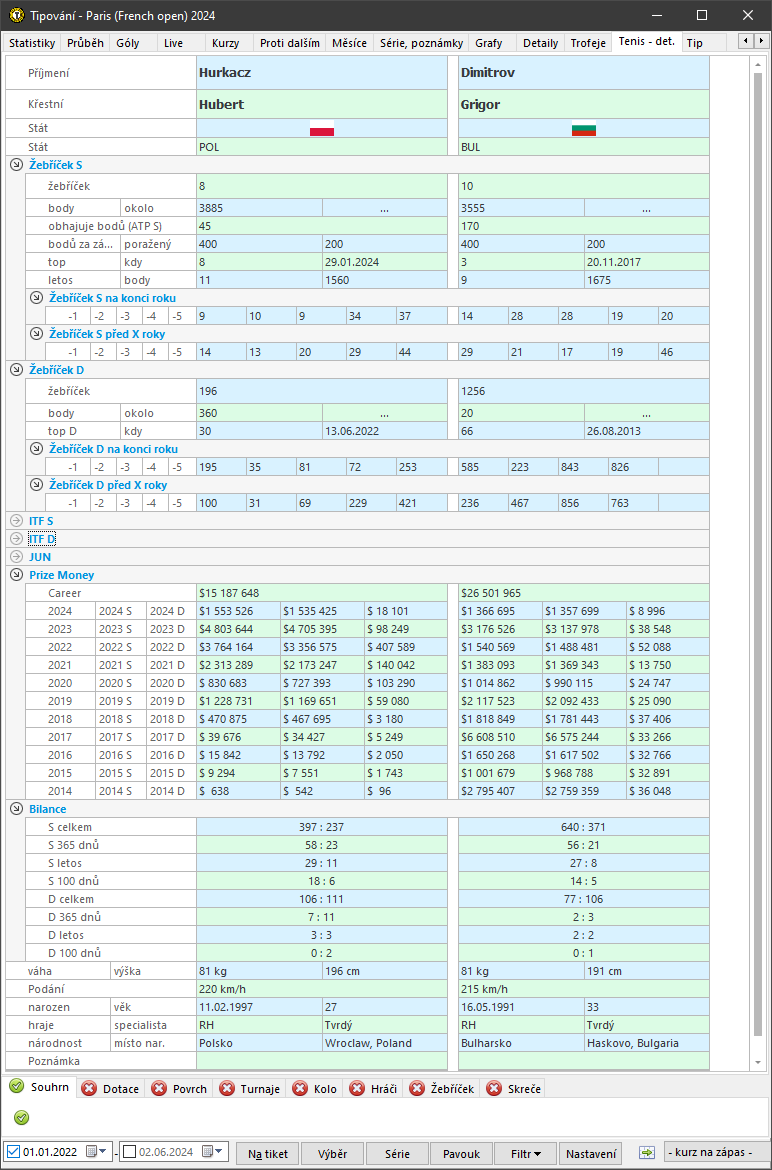Image resolution: width=772 pixels, height=1170 pixels.
Task: Click the Bulgarian flag for Dimitrov
Action: (x=584, y=129)
